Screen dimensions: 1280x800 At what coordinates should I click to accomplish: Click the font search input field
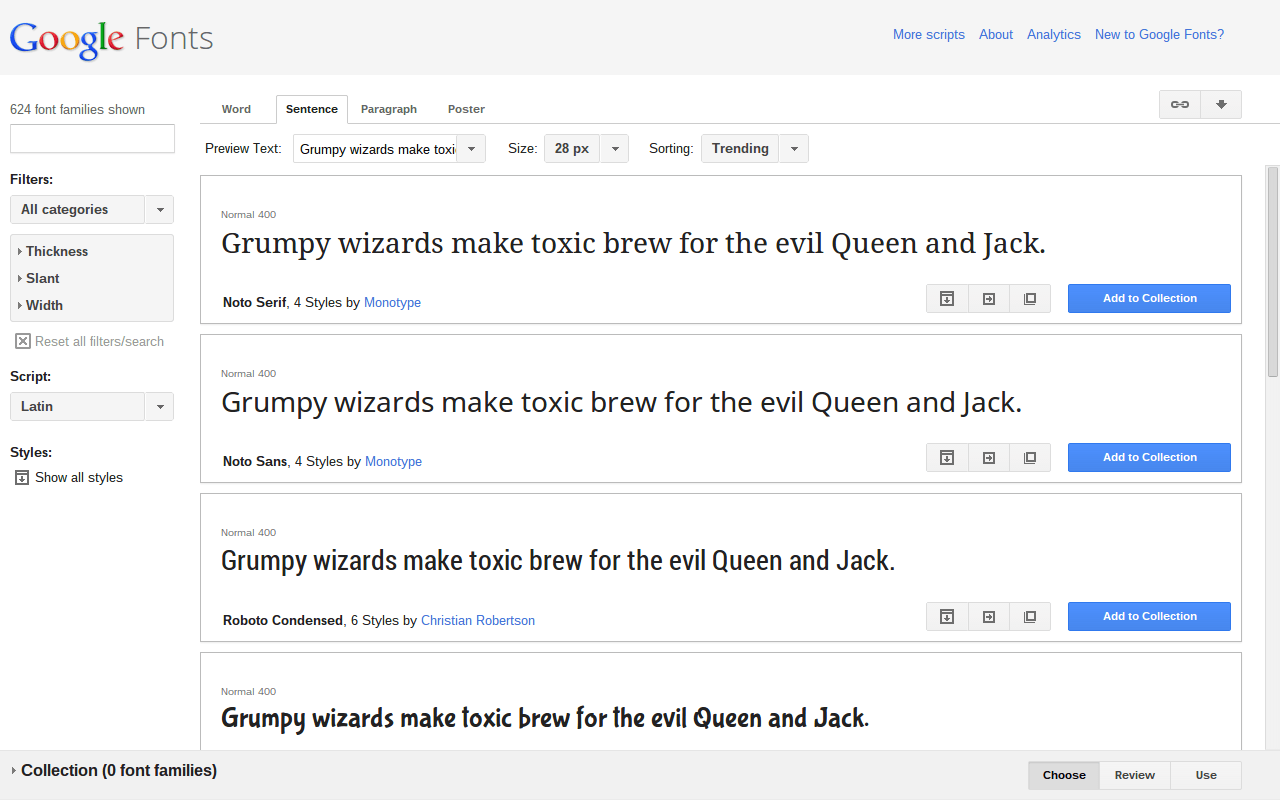92,139
